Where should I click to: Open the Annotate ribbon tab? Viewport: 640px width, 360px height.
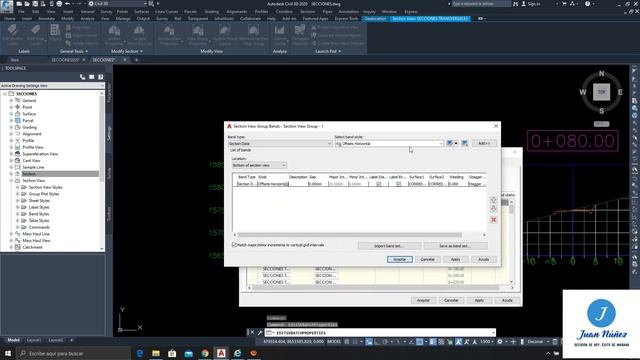(46, 19)
